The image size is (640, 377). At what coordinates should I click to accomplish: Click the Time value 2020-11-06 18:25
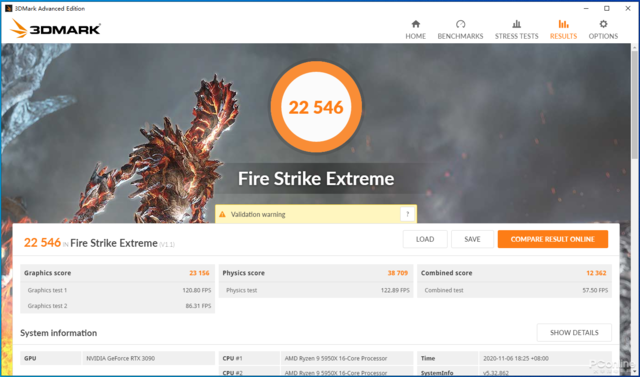point(517,358)
